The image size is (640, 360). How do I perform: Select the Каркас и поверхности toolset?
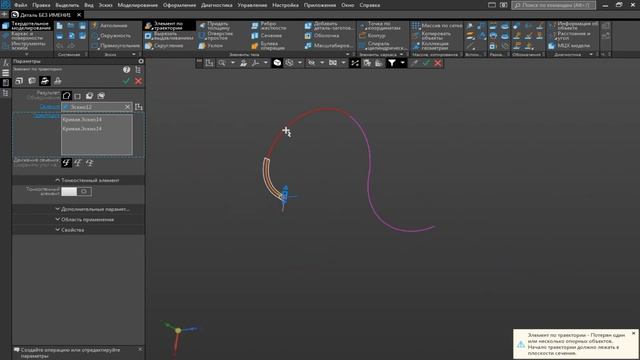(27, 36)
